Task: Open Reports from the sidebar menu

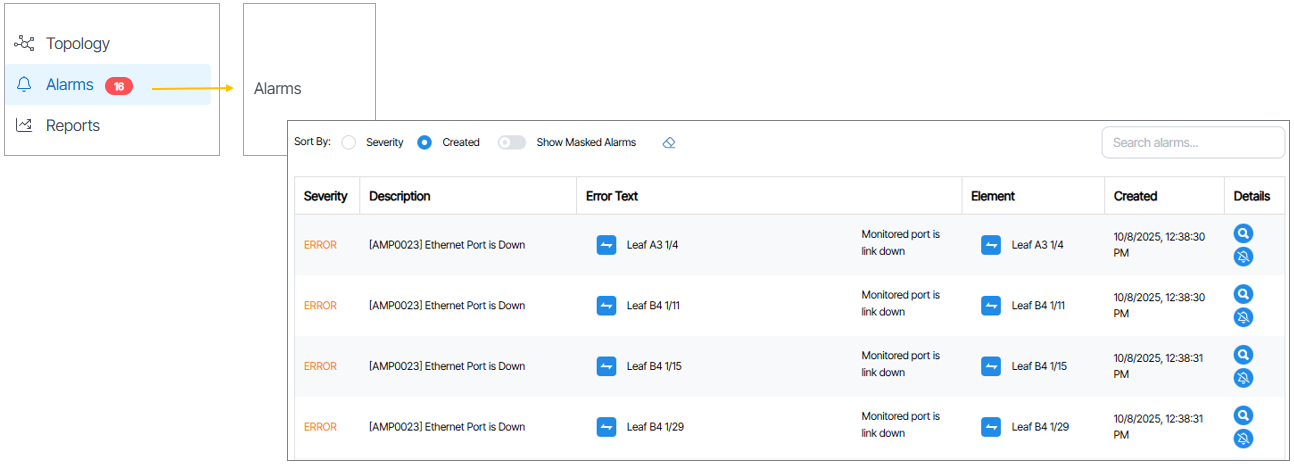Action: point(72,126)
